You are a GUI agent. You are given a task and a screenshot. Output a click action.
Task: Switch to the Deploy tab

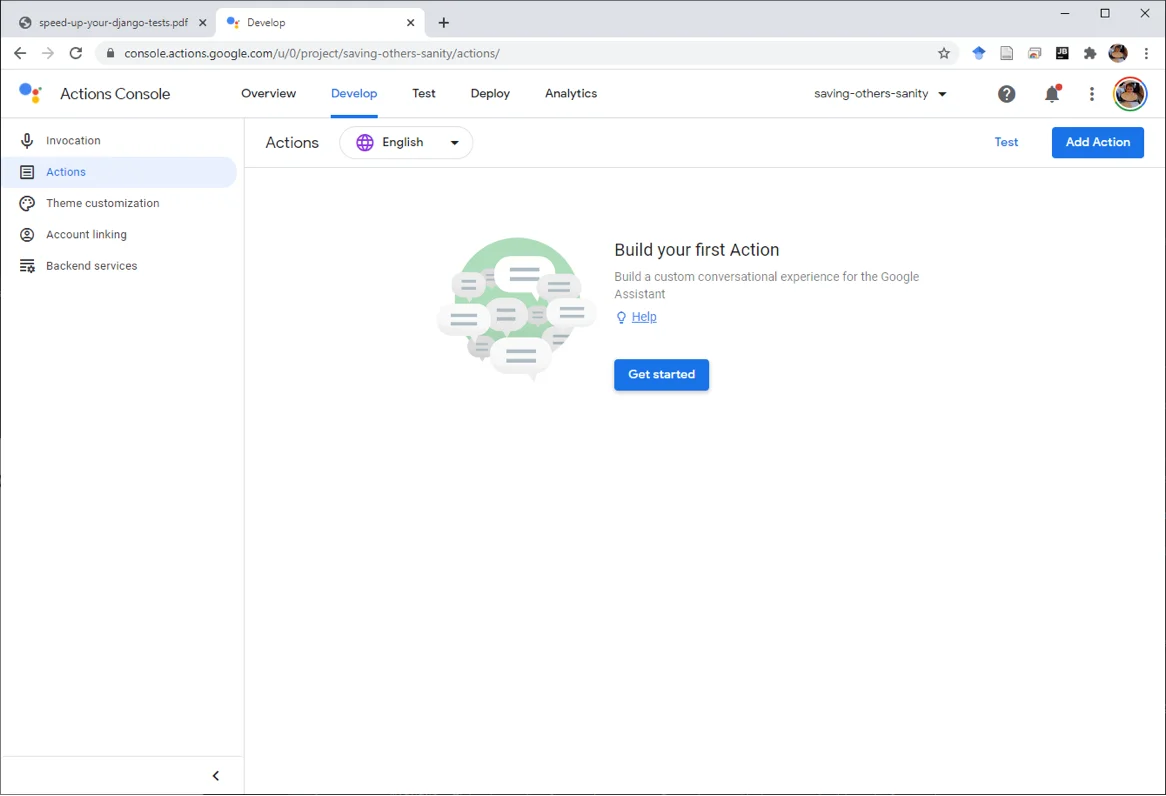pyautogui.click(x=490, y=94)
